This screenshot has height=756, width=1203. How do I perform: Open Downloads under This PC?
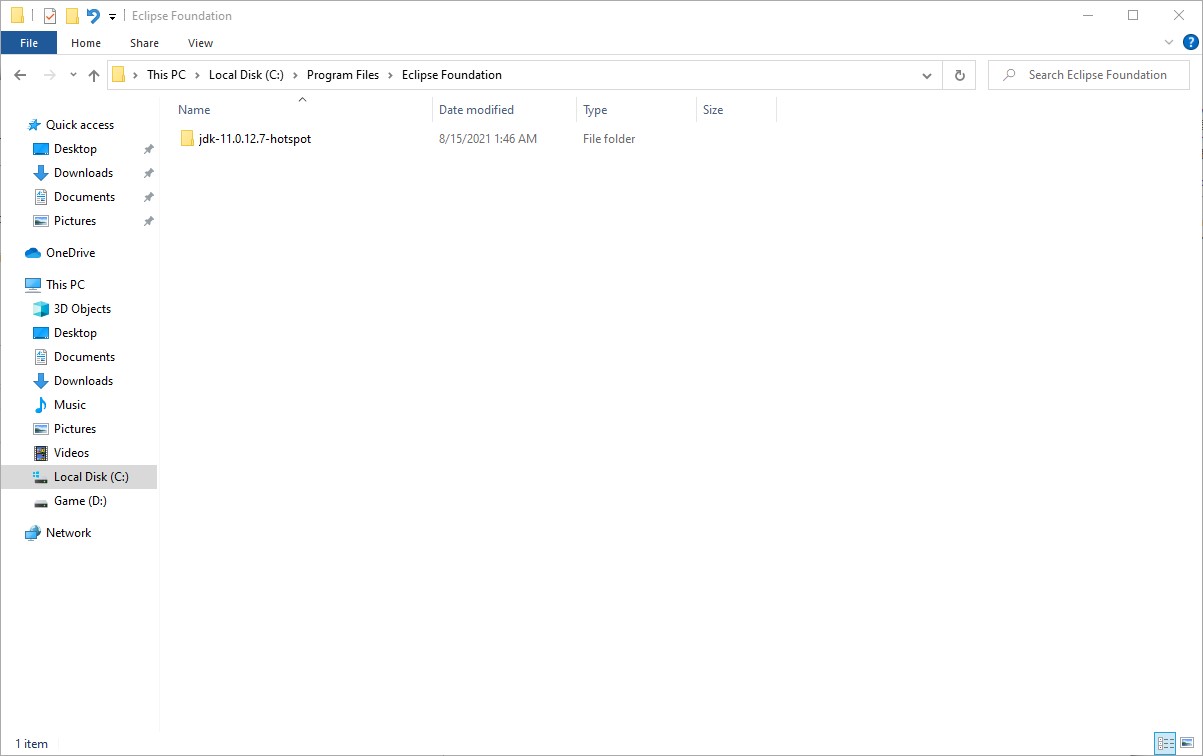(83, 381)
